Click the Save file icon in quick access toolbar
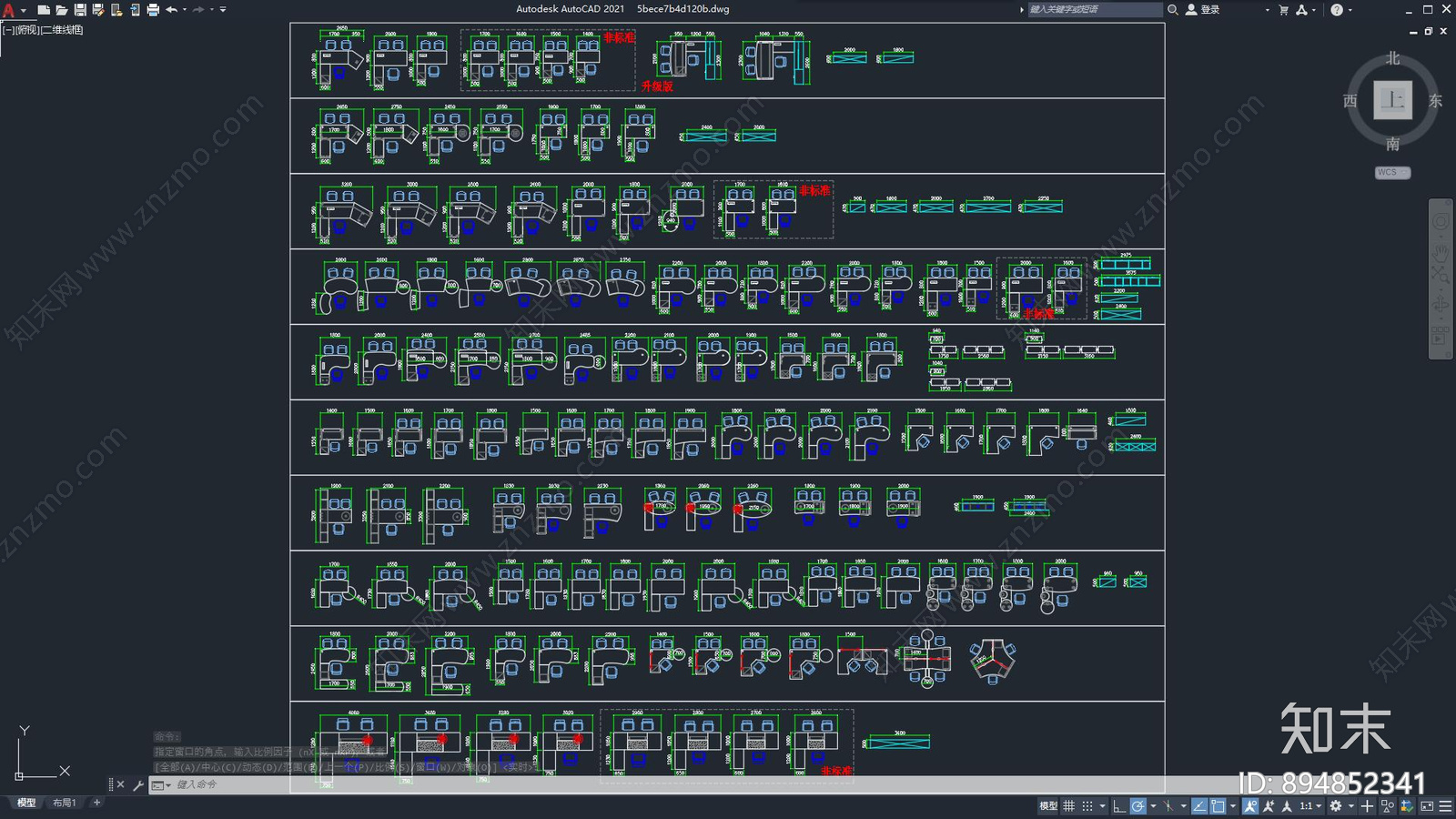The image size is (1456, 819). pos(80,10)
